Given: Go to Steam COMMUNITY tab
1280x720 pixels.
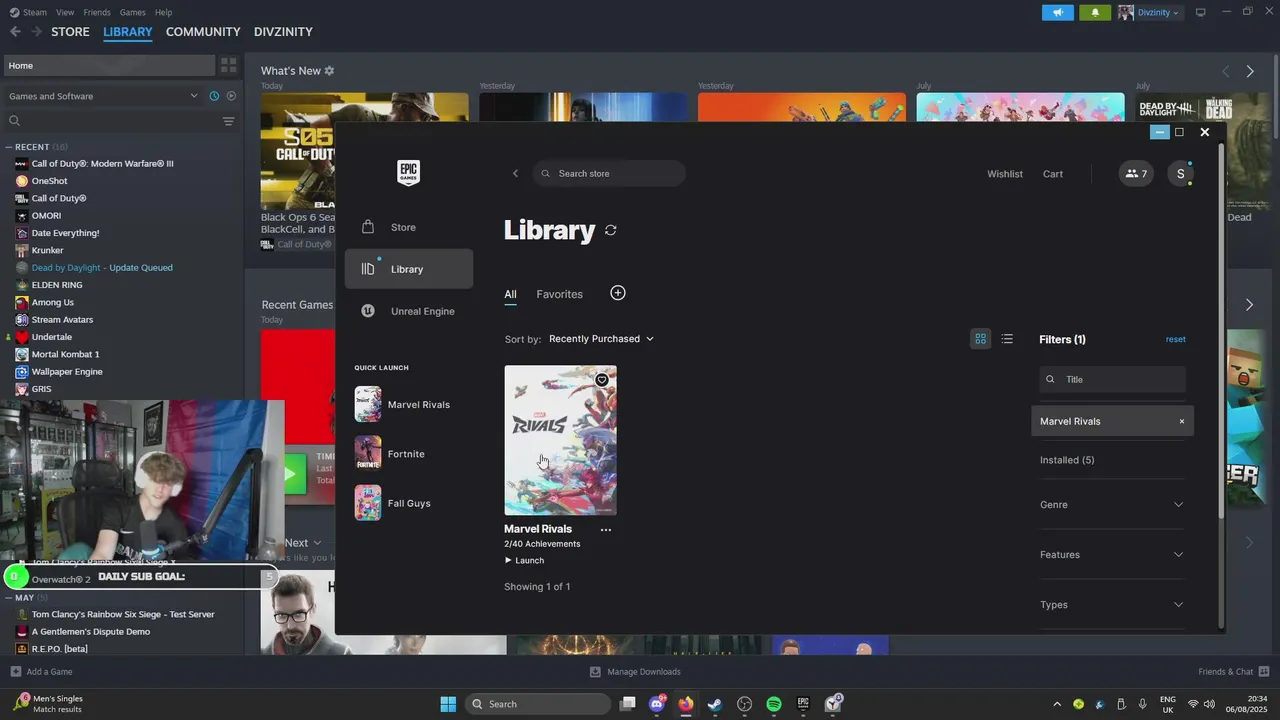Looking at the screenshot, I should point(203,32).
